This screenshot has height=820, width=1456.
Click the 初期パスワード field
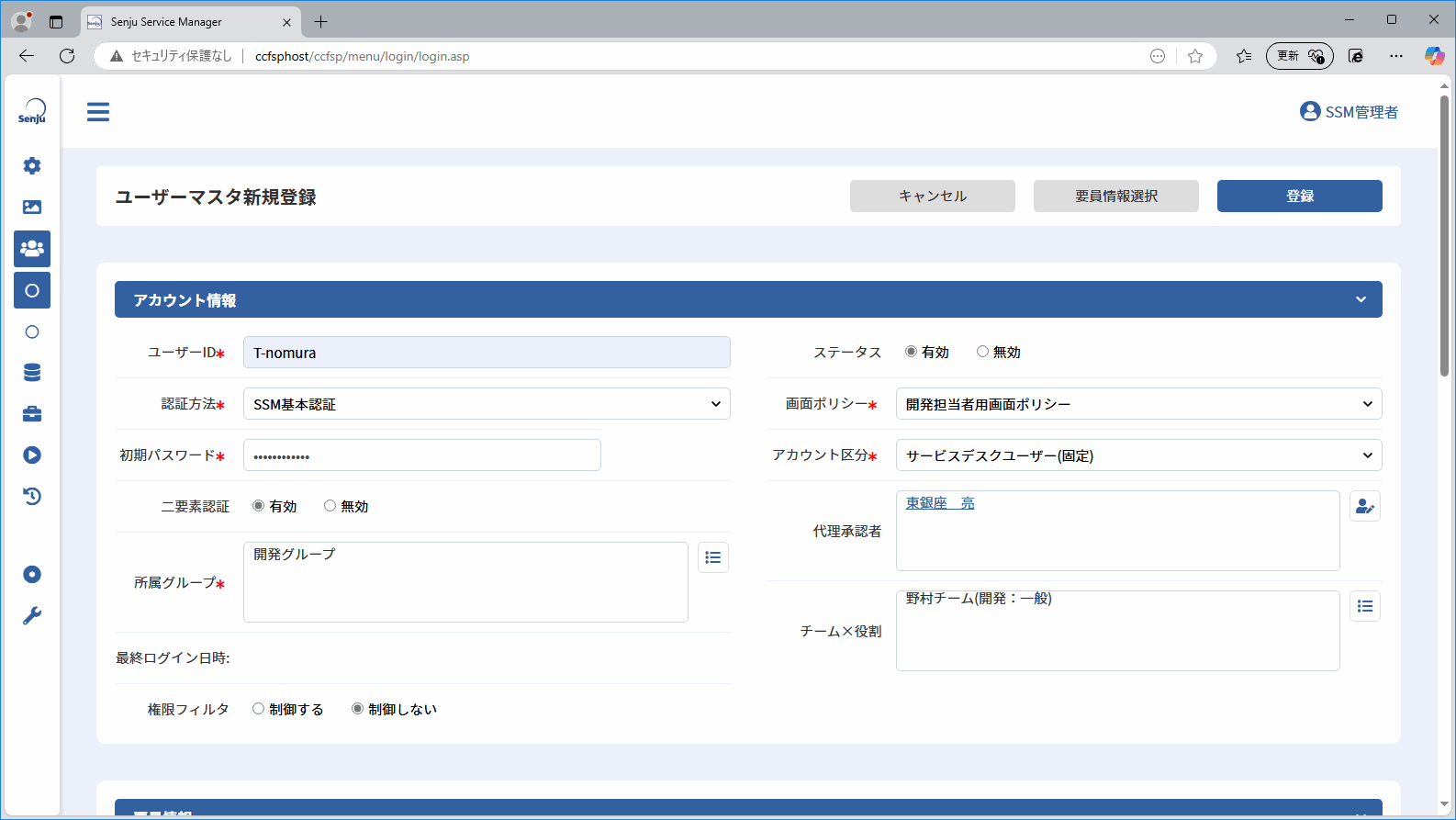tap(422, 455)
